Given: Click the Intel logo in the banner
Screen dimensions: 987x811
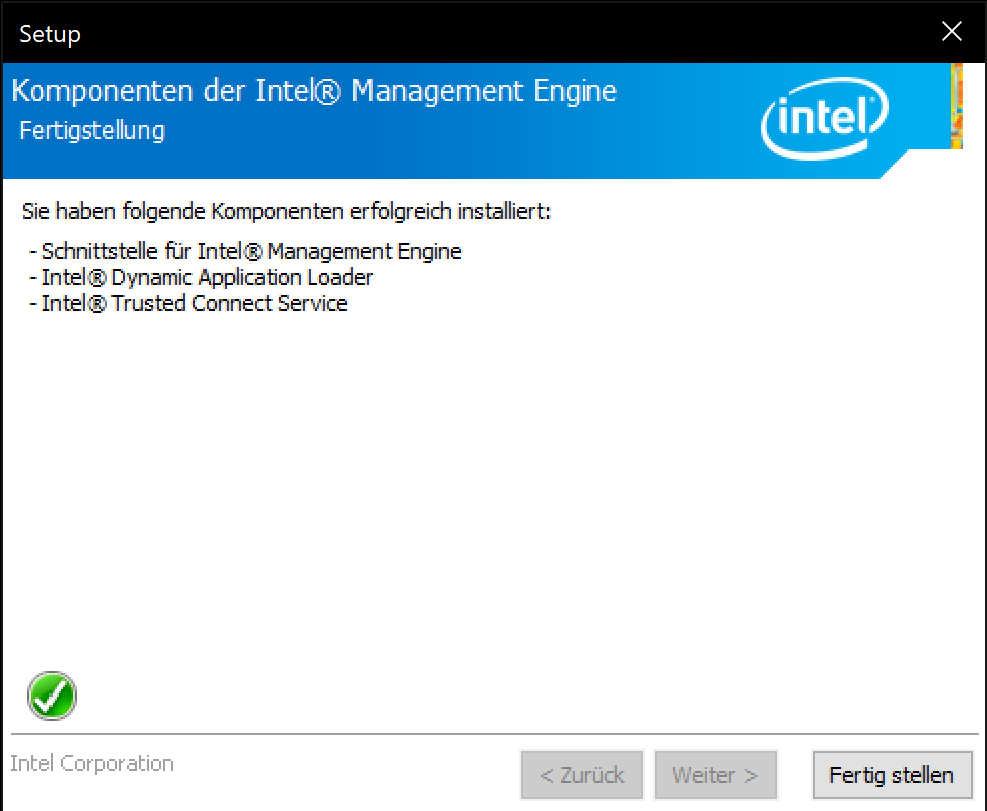Looking at the screenshot, I should (x=823, y=122).
